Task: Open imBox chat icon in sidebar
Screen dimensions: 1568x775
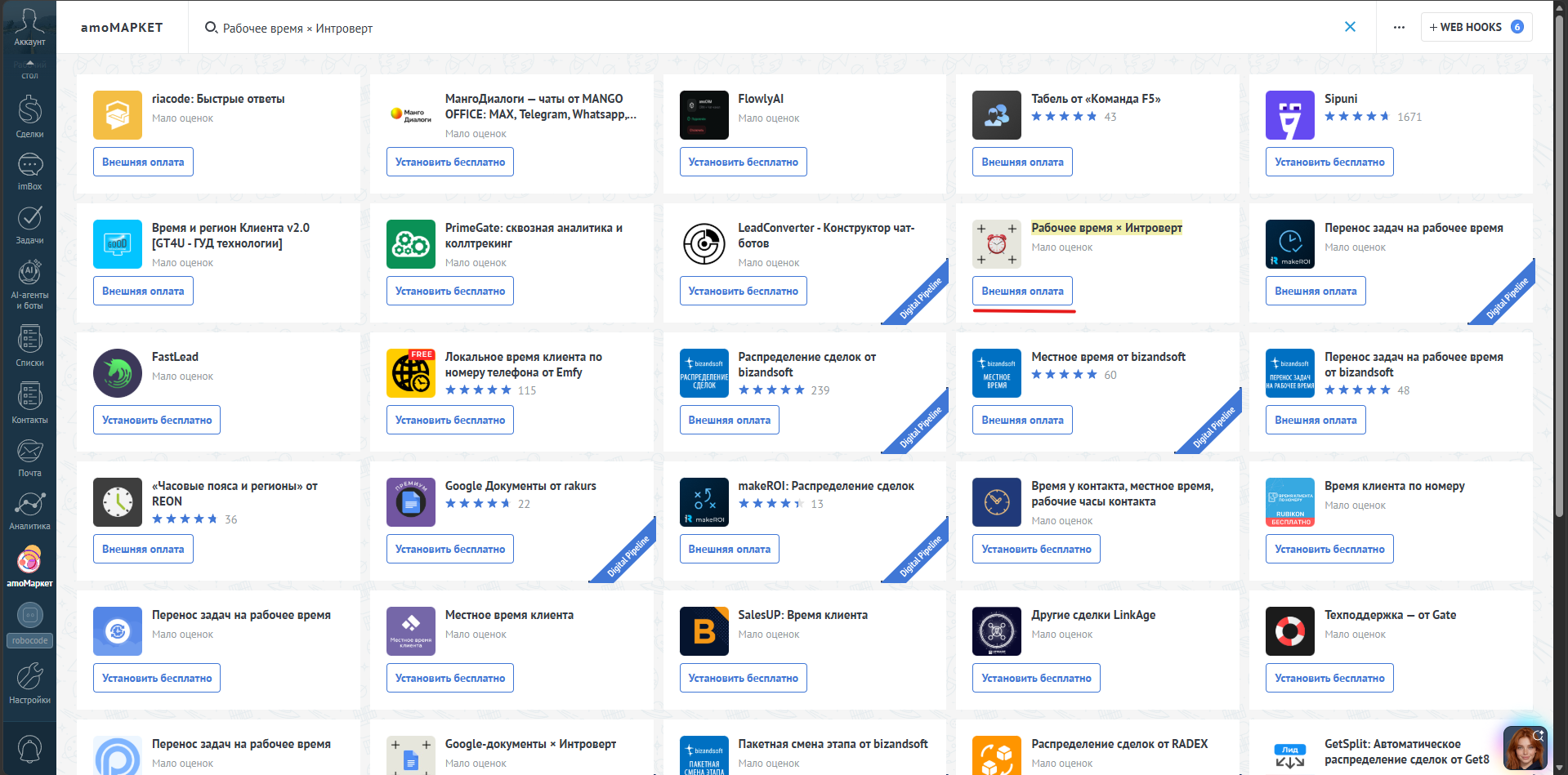Action: [x=29, y=171]
